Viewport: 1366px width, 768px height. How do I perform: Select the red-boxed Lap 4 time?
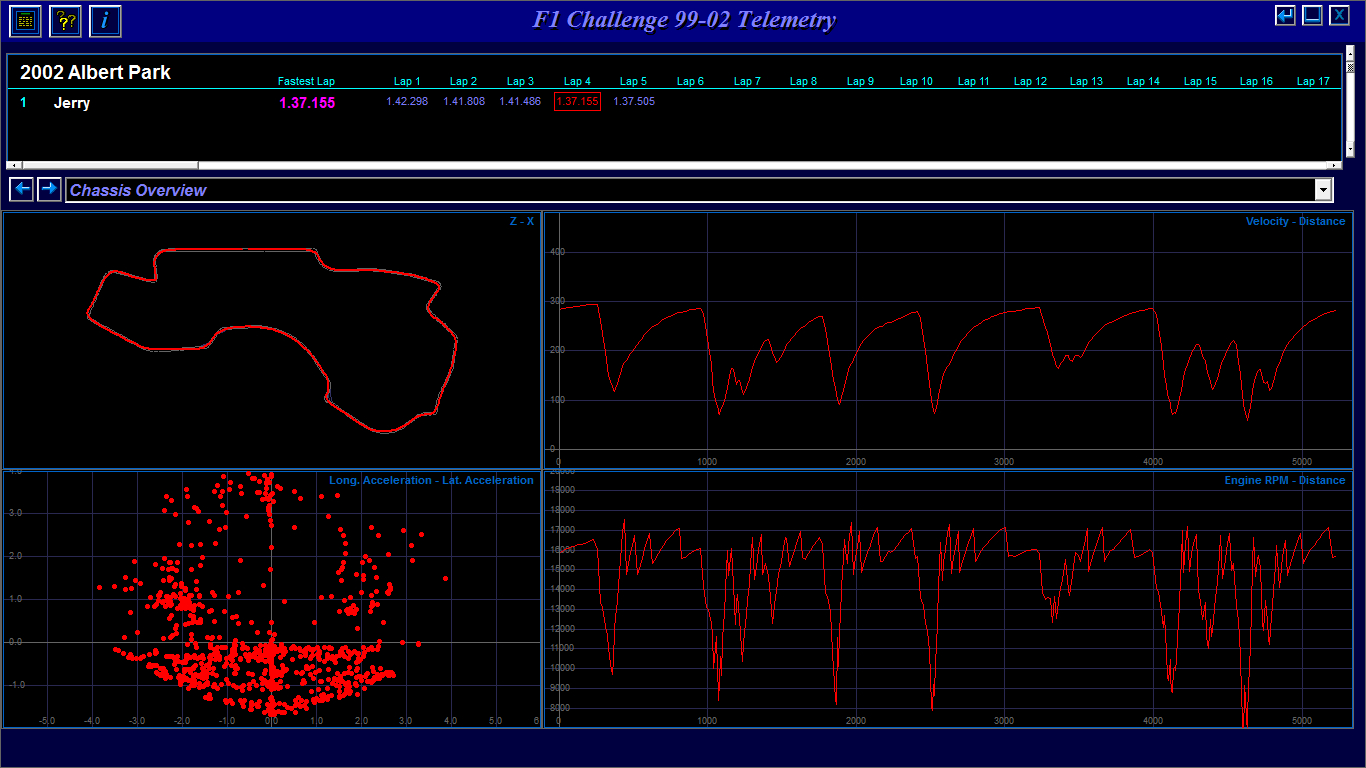point(577,102)
